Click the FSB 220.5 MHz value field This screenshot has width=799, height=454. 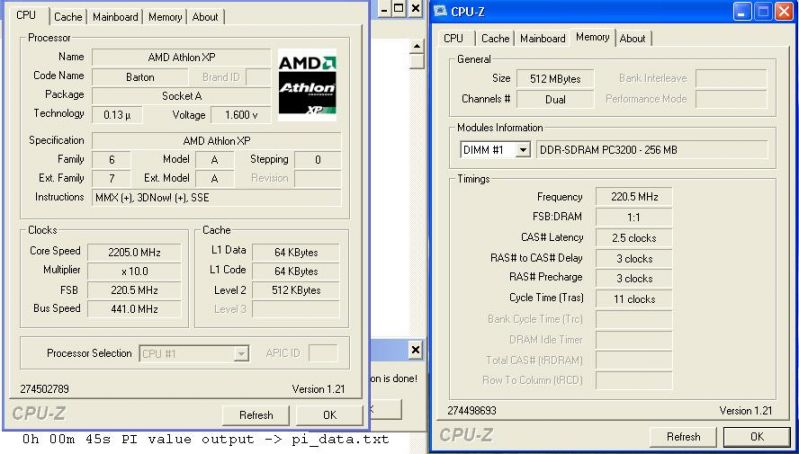click(135, 290)
